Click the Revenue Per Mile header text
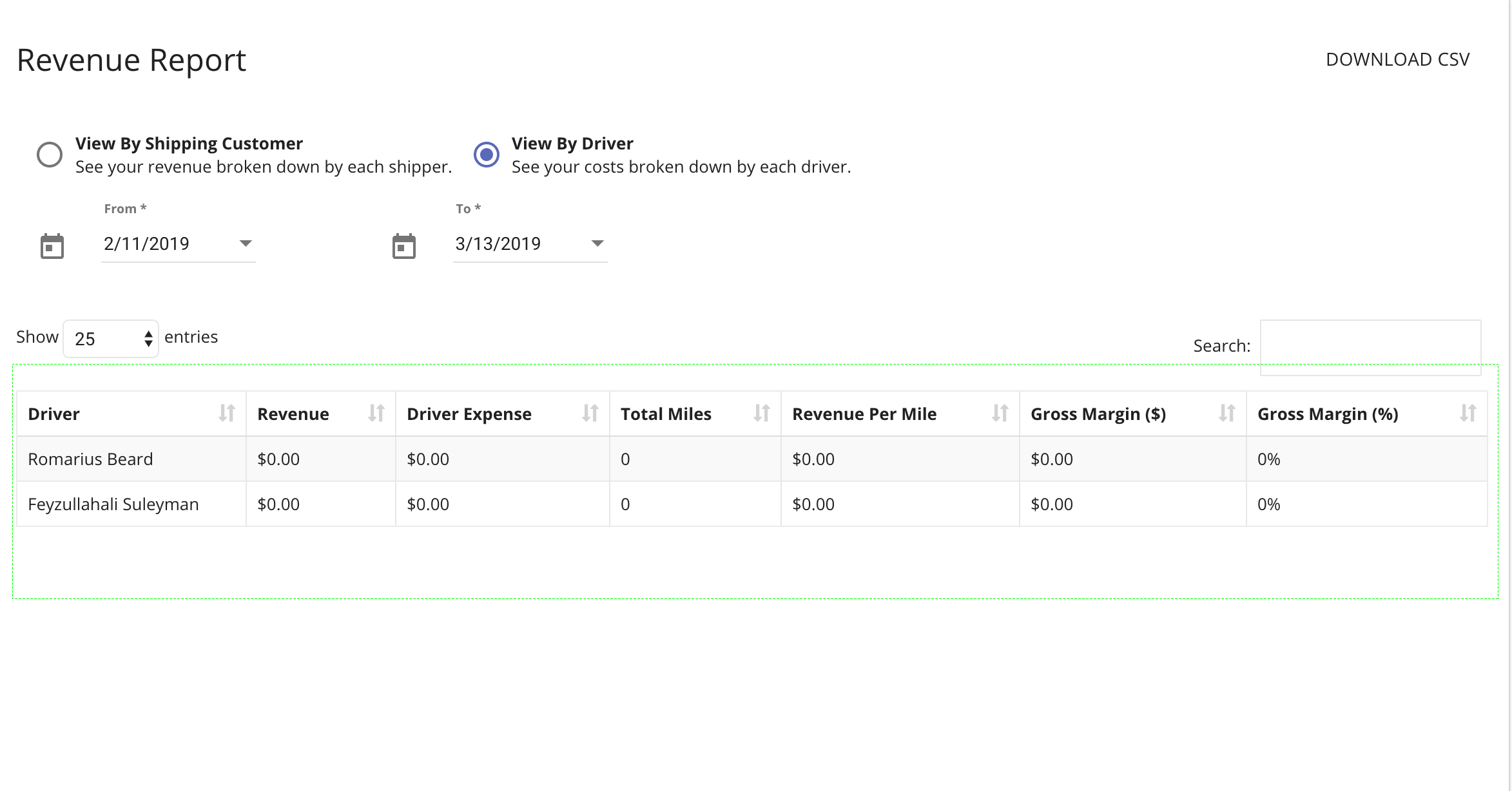The width and height of the screenshot is (1512, 791). point(864,414)
